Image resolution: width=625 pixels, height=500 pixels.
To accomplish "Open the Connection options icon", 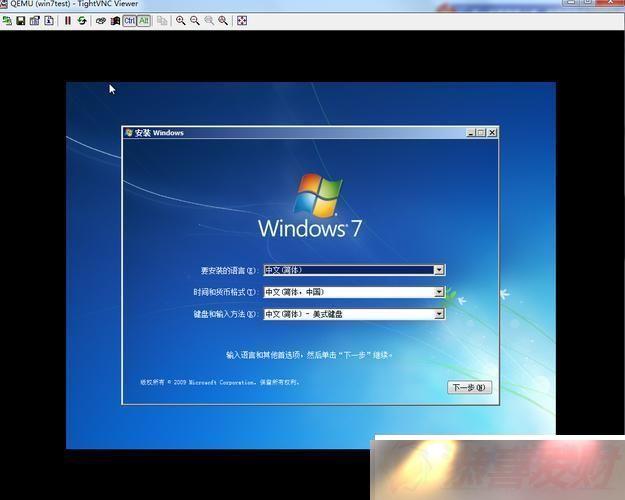I will point(35,21).
